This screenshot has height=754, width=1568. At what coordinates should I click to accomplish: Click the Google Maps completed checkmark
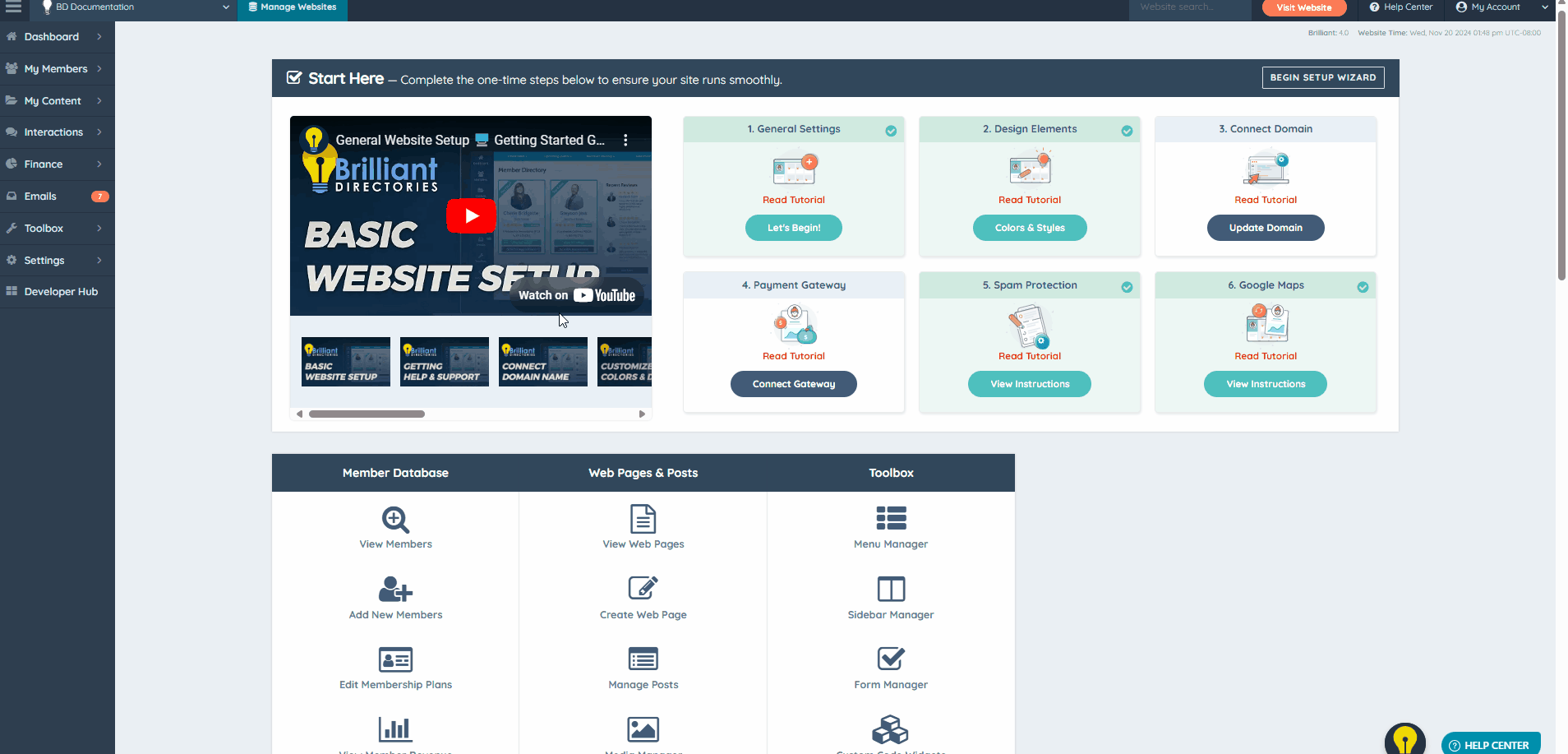(x=1363, y=287)
